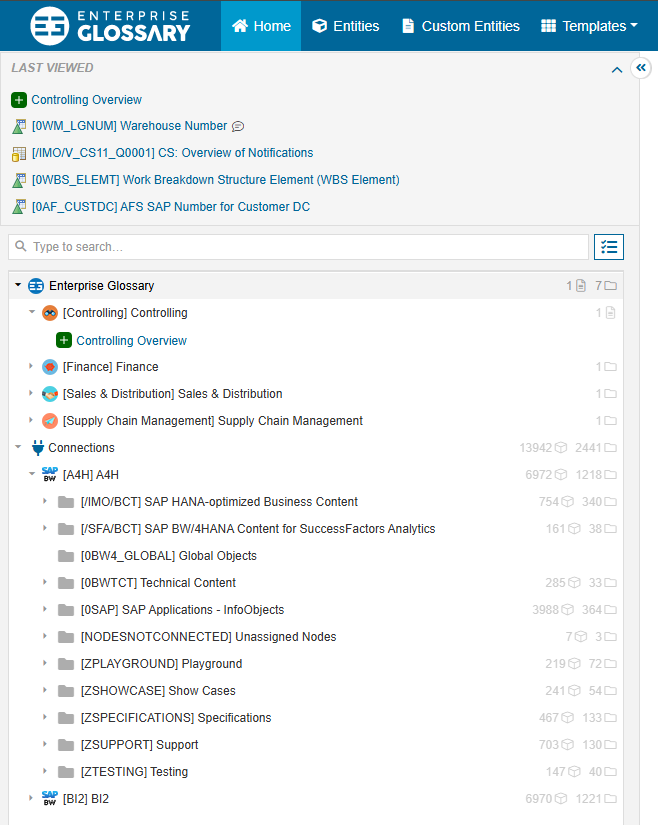Expand the [Finance] Finance node

click(x=31, y=367)
